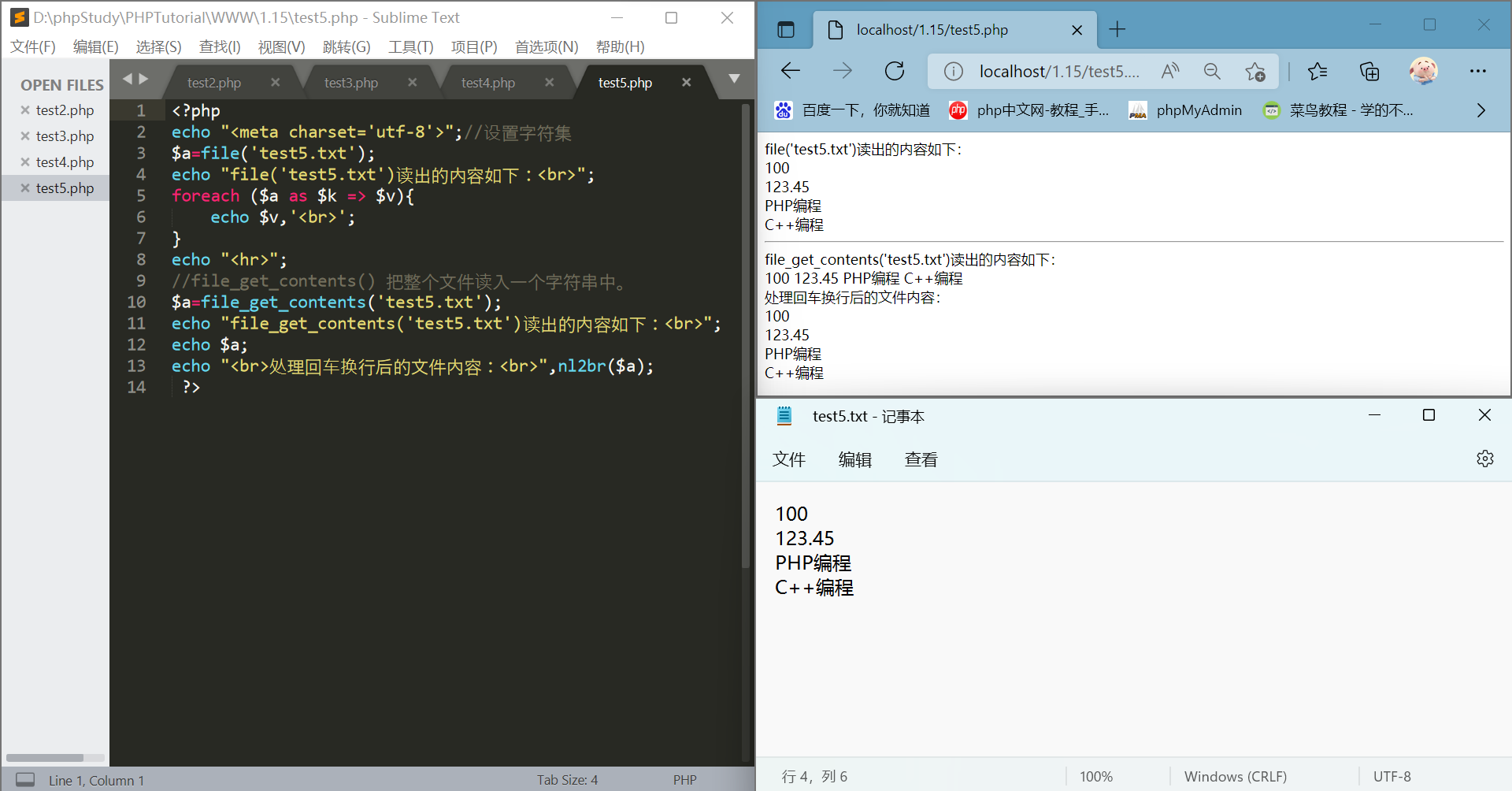Refresh the localhost page
Image resolution: width=1512 pixels, height=791 pixels.
click(x=895, y=71)
